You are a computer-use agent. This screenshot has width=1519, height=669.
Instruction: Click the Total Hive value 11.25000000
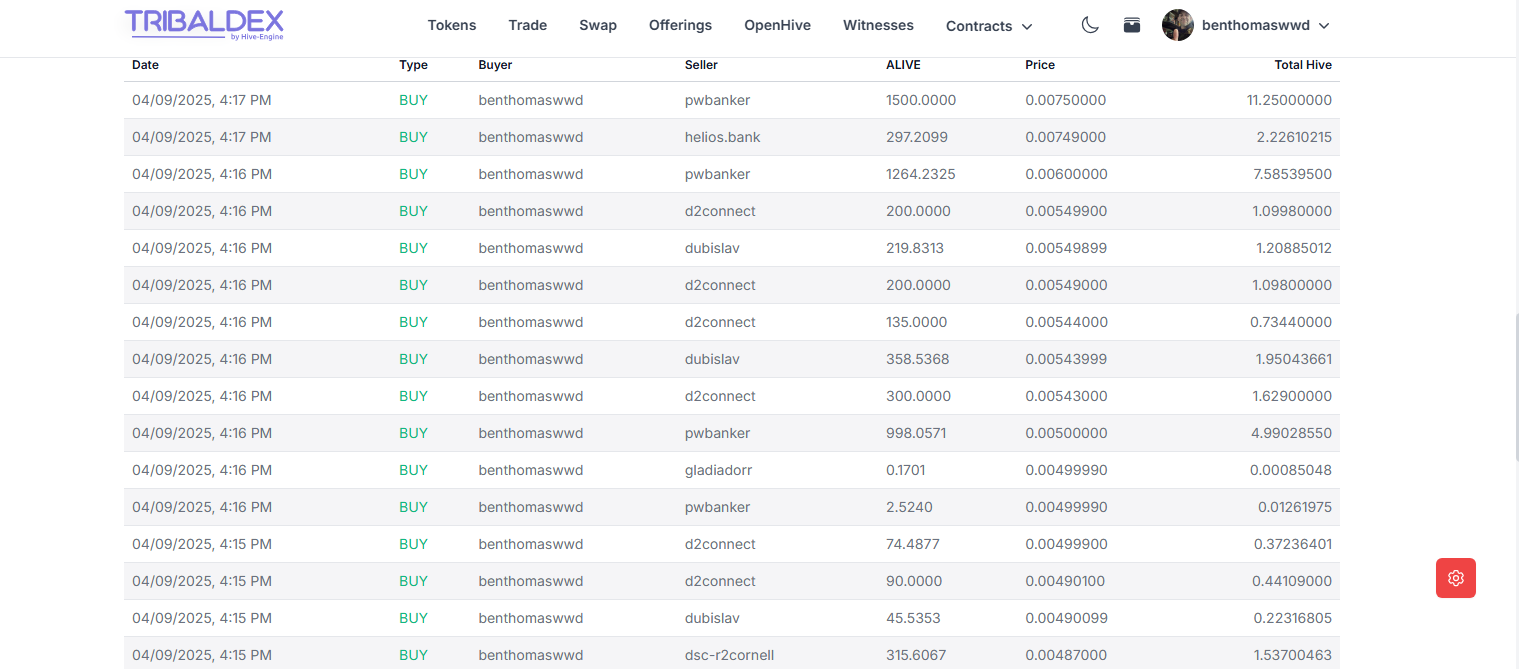point(1289,100)
